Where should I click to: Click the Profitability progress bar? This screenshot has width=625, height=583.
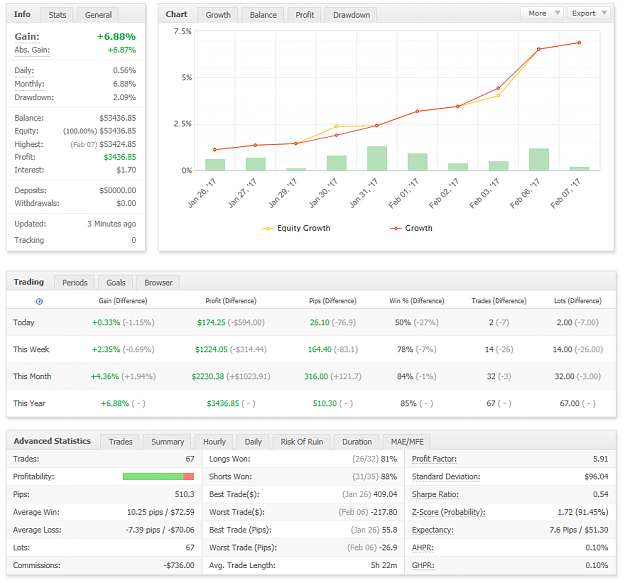158,477
